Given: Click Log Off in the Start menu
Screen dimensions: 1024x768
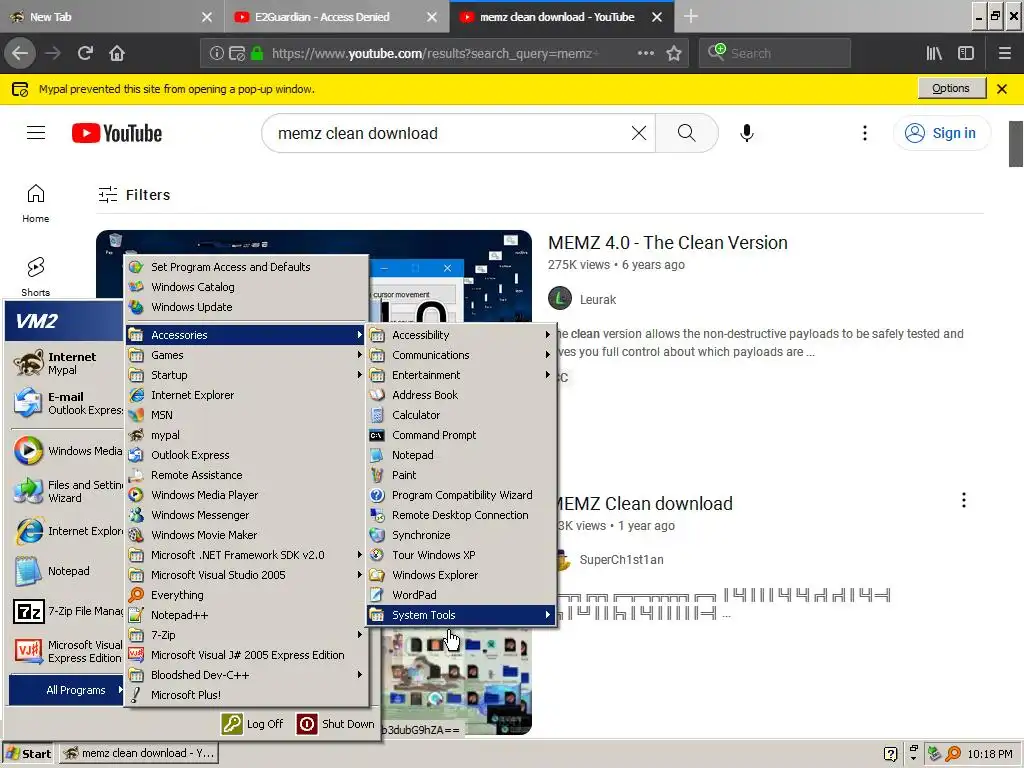Looking at the screenshot, I should point(252,724).
